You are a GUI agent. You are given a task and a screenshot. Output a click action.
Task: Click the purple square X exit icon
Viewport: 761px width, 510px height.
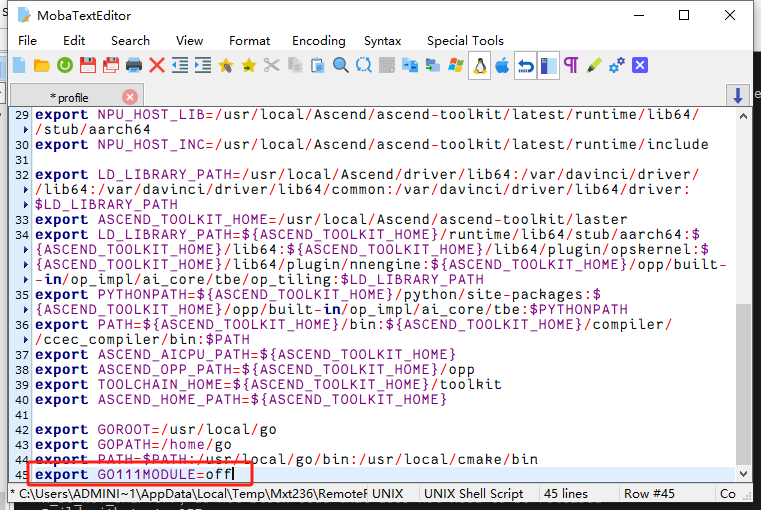click(x=640, y=66)
